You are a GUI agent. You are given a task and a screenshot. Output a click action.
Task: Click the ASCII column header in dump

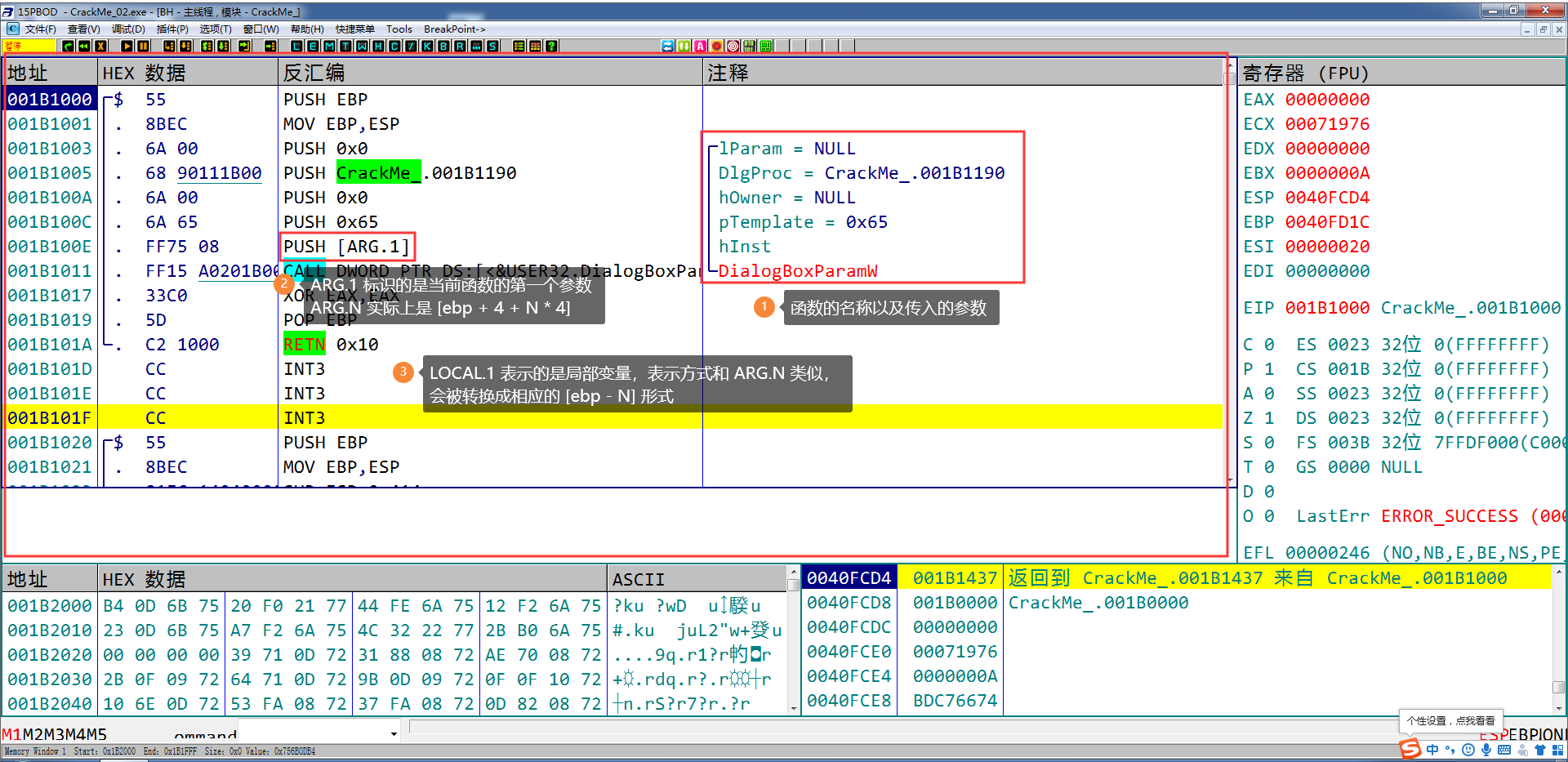coord(697,579)
